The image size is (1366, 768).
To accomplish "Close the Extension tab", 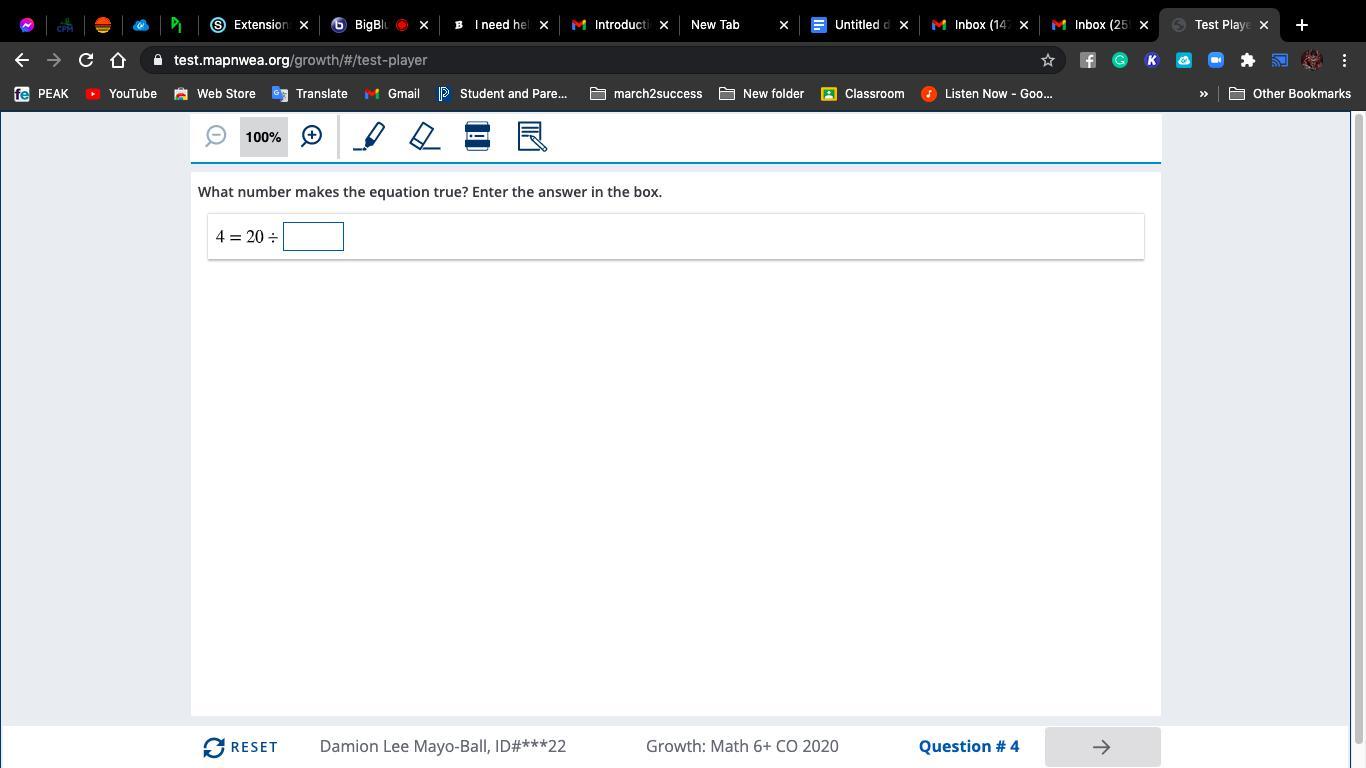I will coord(304,25).
